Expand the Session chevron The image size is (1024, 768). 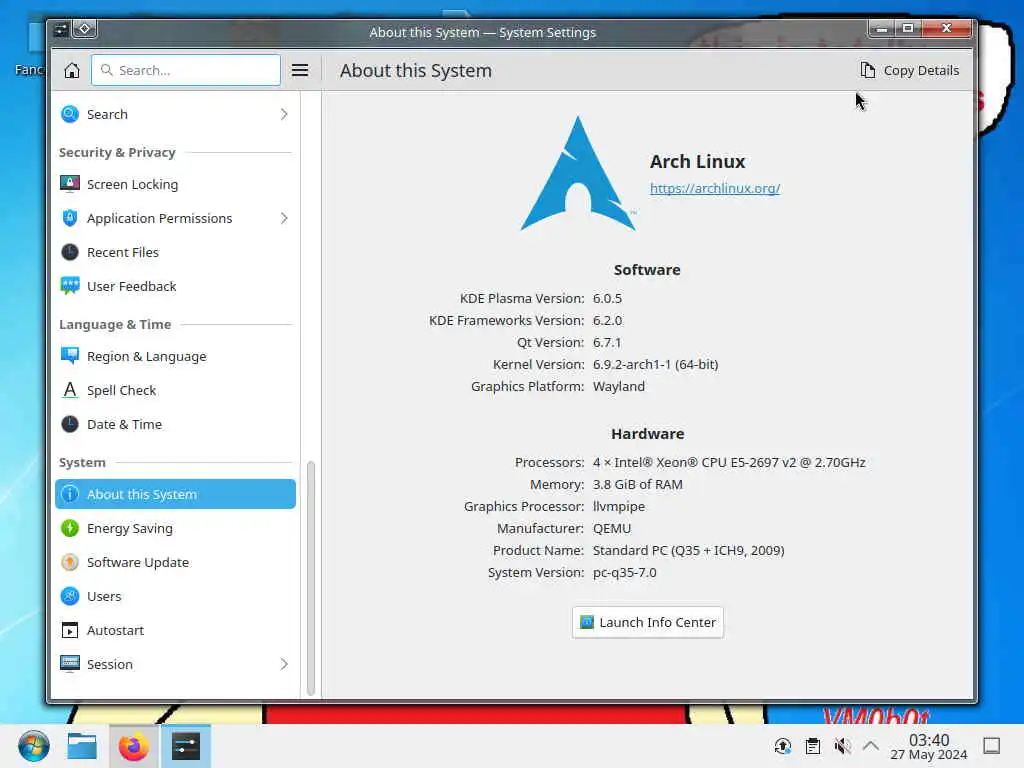tap(284, 664)
